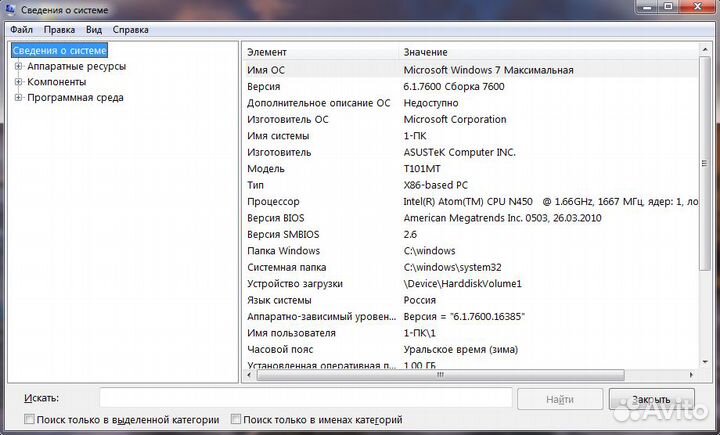Click value 6.1.7600 Сборка 7600
This screenshot has width=720, height=435.
click(454, 86)
